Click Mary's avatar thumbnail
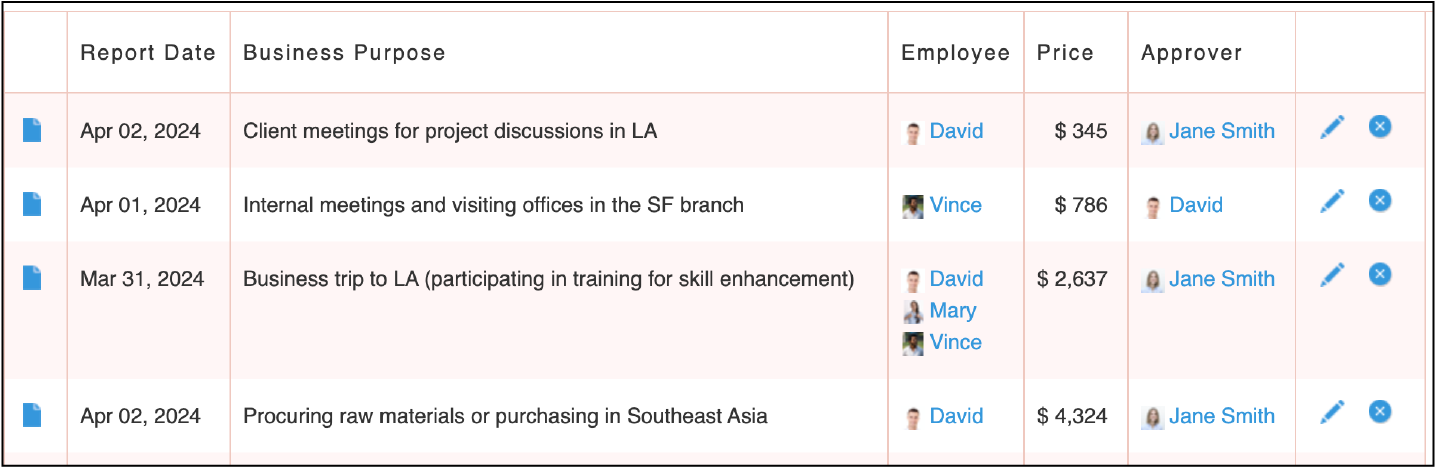Image resolution: width=1436 pixels, height=468 pixels. (x=912, y=312)
